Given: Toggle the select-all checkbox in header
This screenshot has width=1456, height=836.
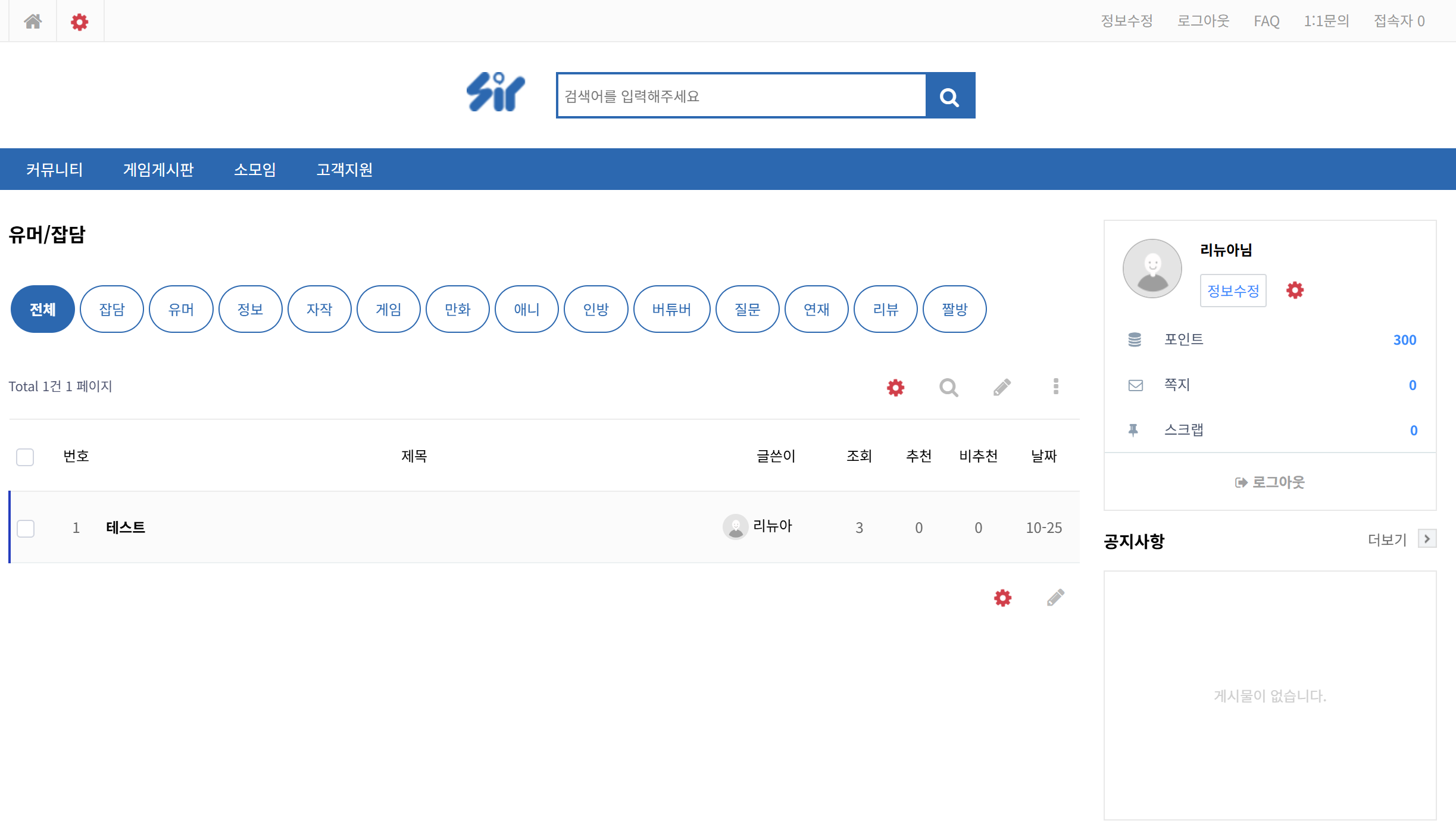Looking at the screenshot, I should (x=25, y=457).
